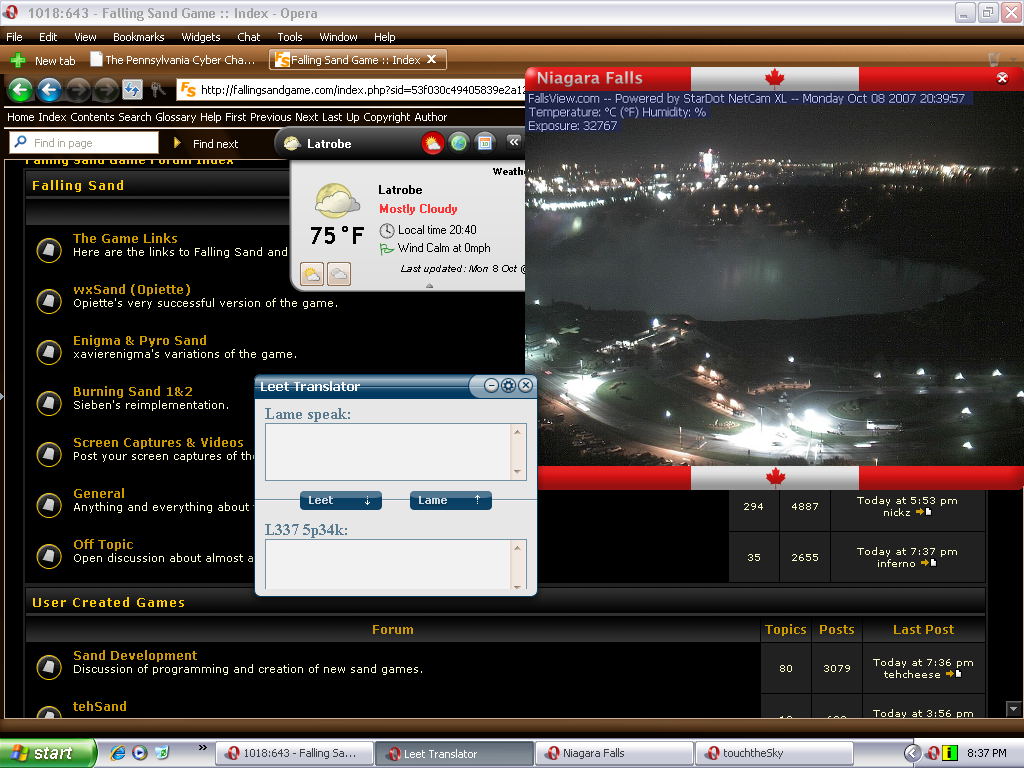
Task: Click the green plus New tab icon
Action: (x=18, y=61)
